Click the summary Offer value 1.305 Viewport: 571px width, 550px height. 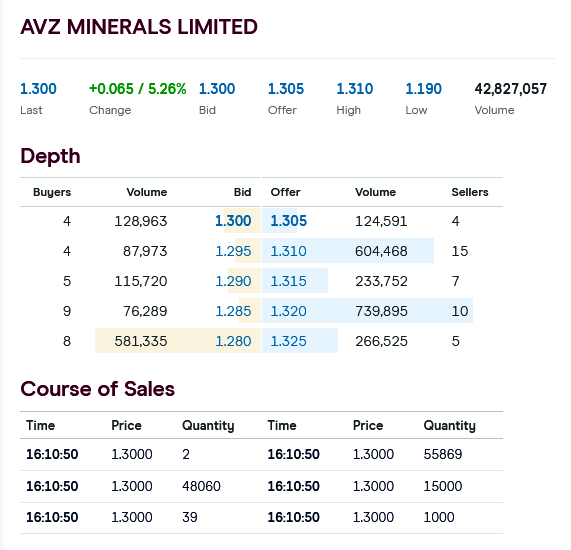[286, 89]
